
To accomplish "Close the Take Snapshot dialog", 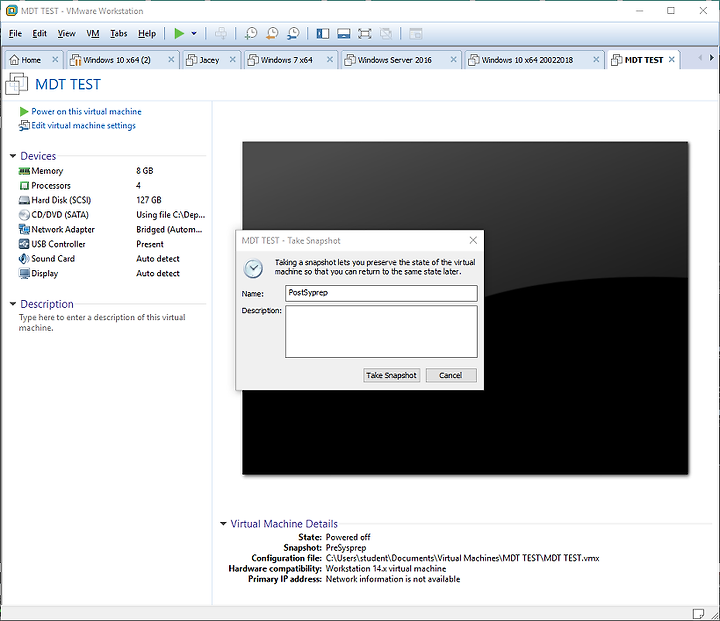I will click(x=473, y=240).
